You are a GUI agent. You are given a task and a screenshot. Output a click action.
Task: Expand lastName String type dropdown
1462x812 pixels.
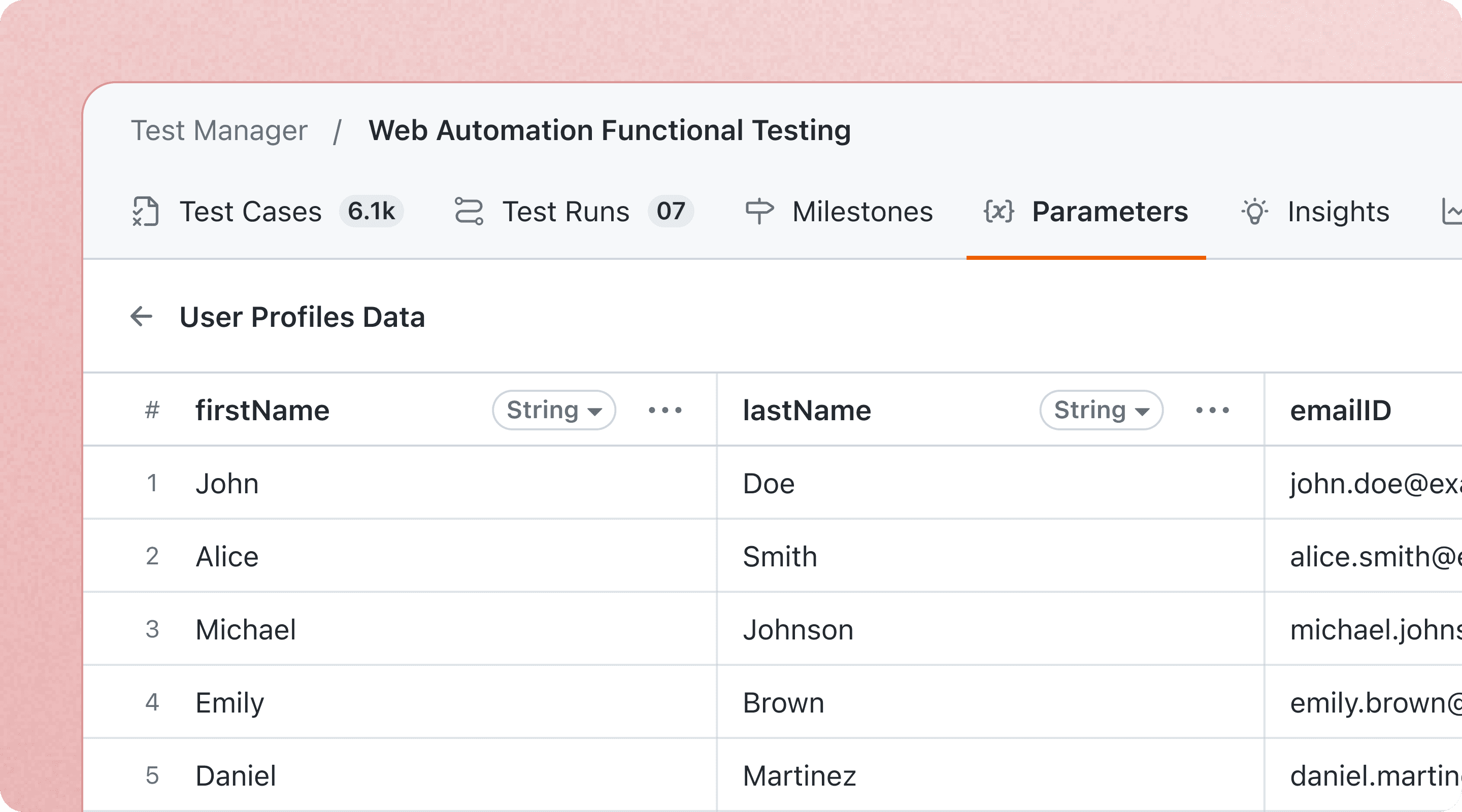1101,410
